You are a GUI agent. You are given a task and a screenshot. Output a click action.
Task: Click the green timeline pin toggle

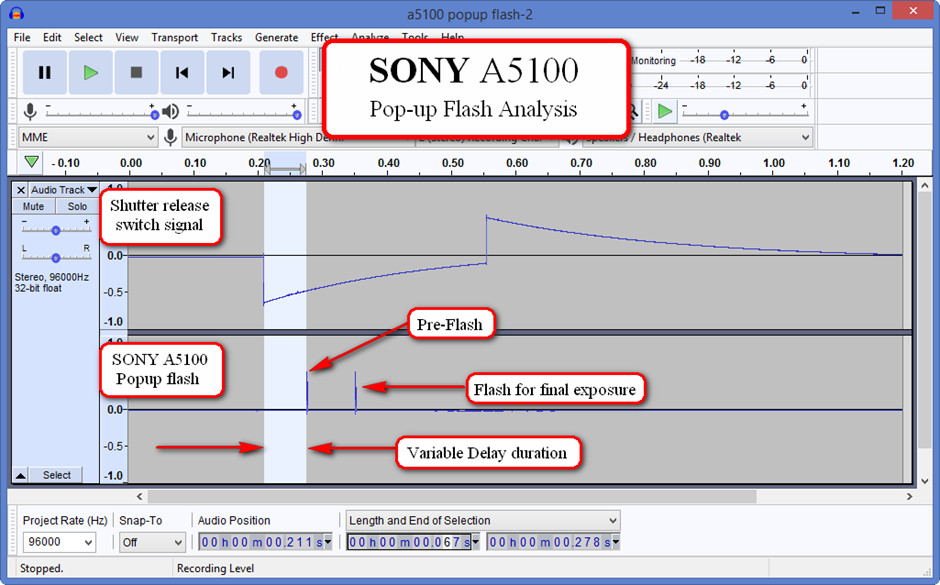coord(31,161)
